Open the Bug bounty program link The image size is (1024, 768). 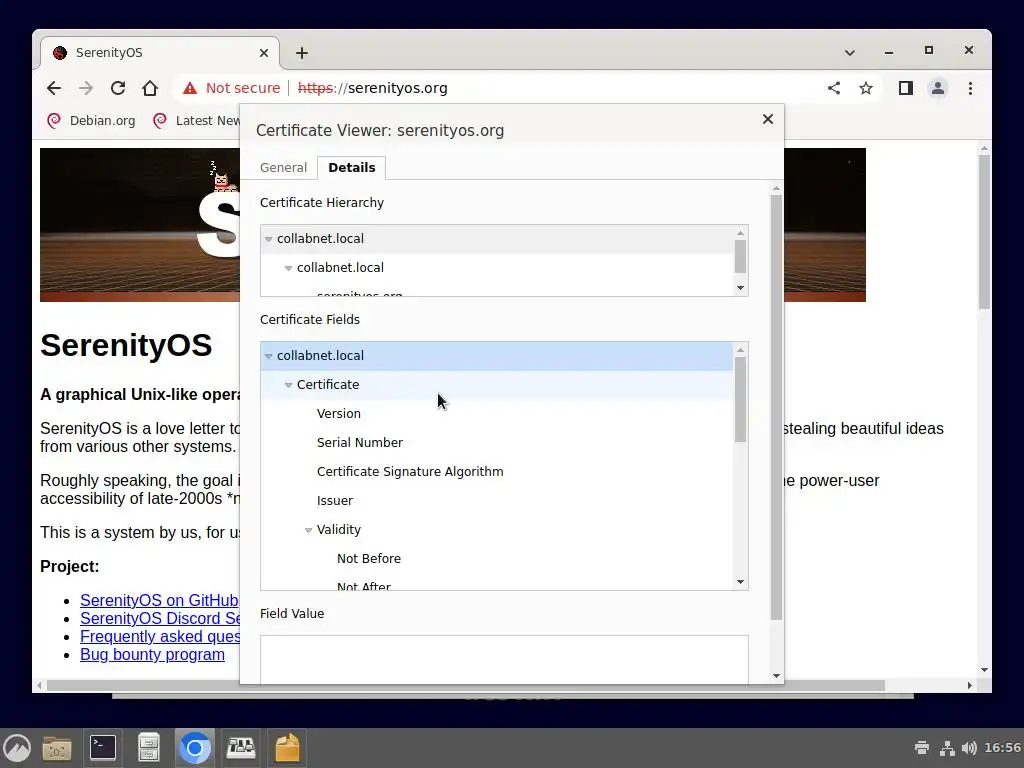pyautogui.click(x=152, y=654)
